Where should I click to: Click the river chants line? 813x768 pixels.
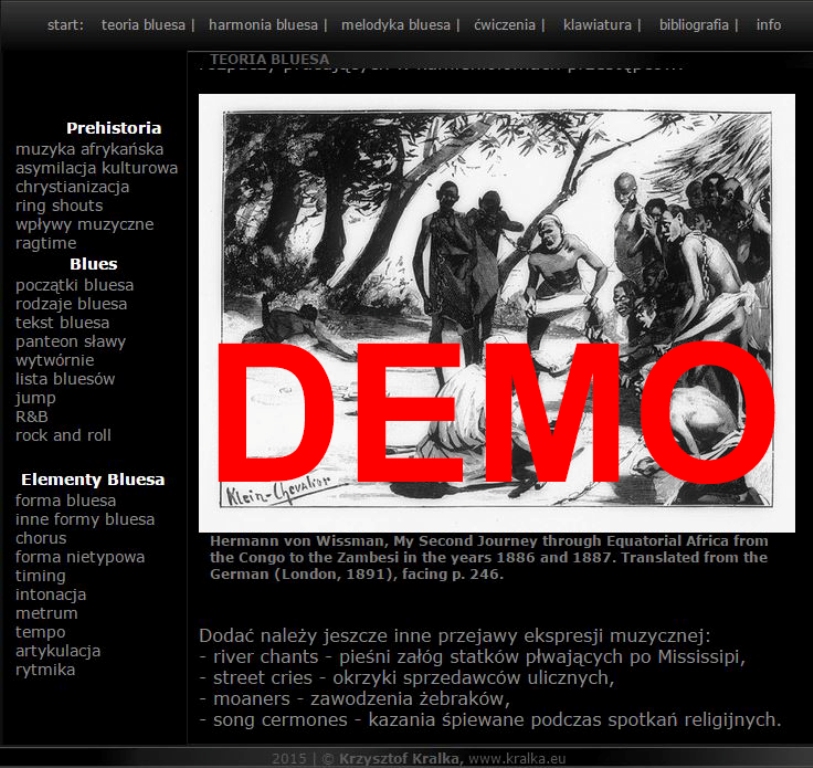(x=472, y=657)
